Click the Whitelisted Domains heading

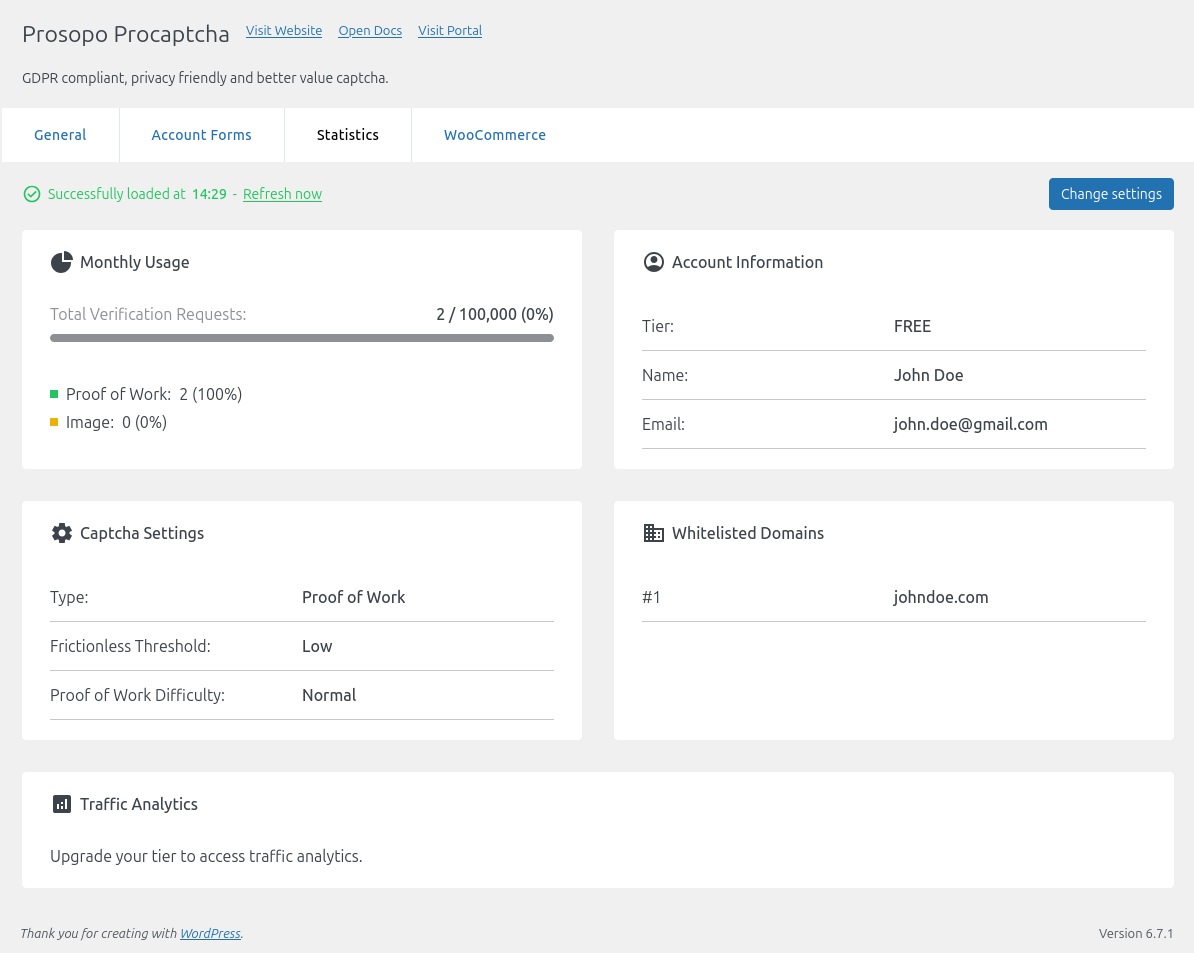click(x=748, y=533)
